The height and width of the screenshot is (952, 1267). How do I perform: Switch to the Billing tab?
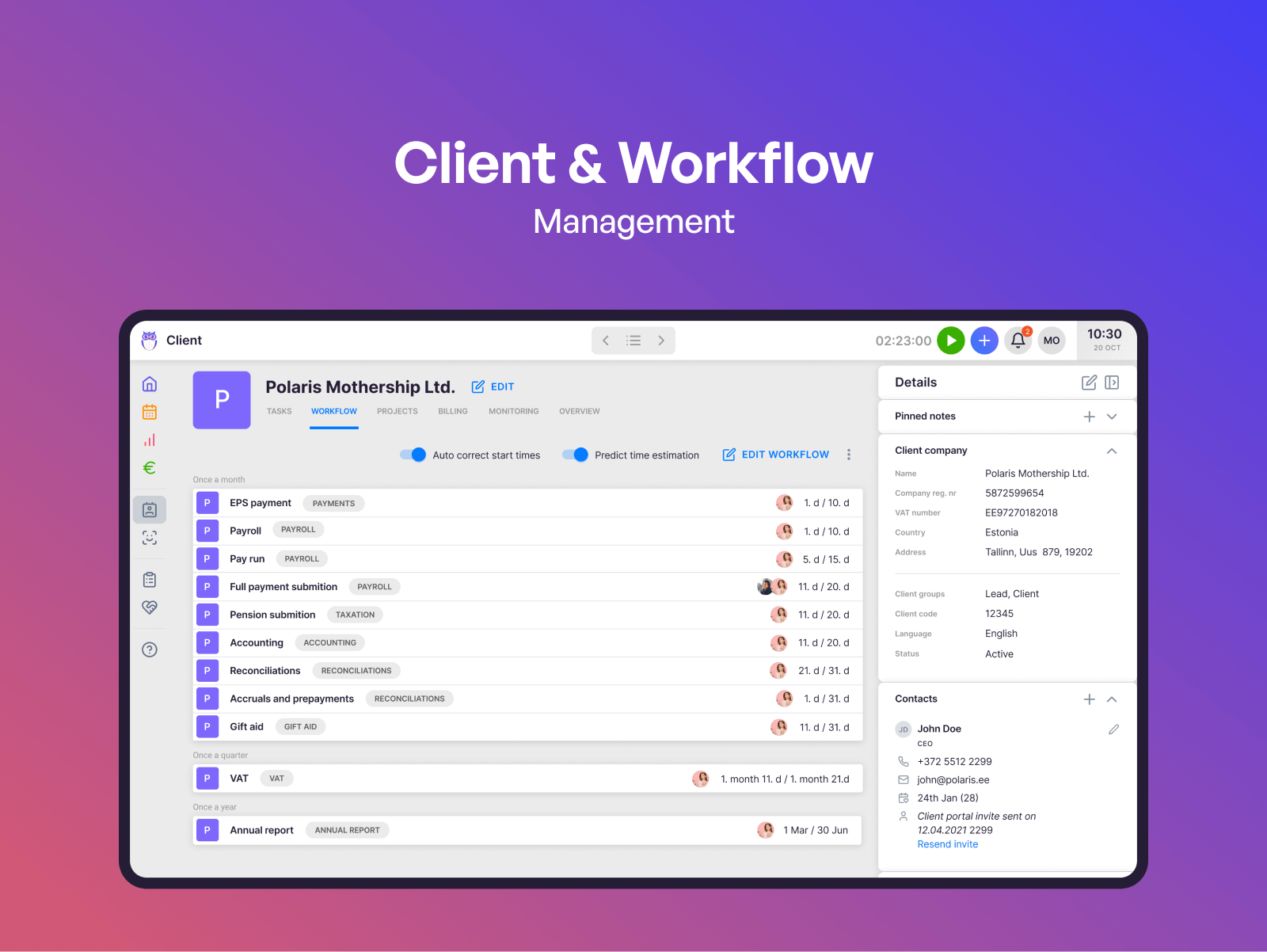pos(452,411)
